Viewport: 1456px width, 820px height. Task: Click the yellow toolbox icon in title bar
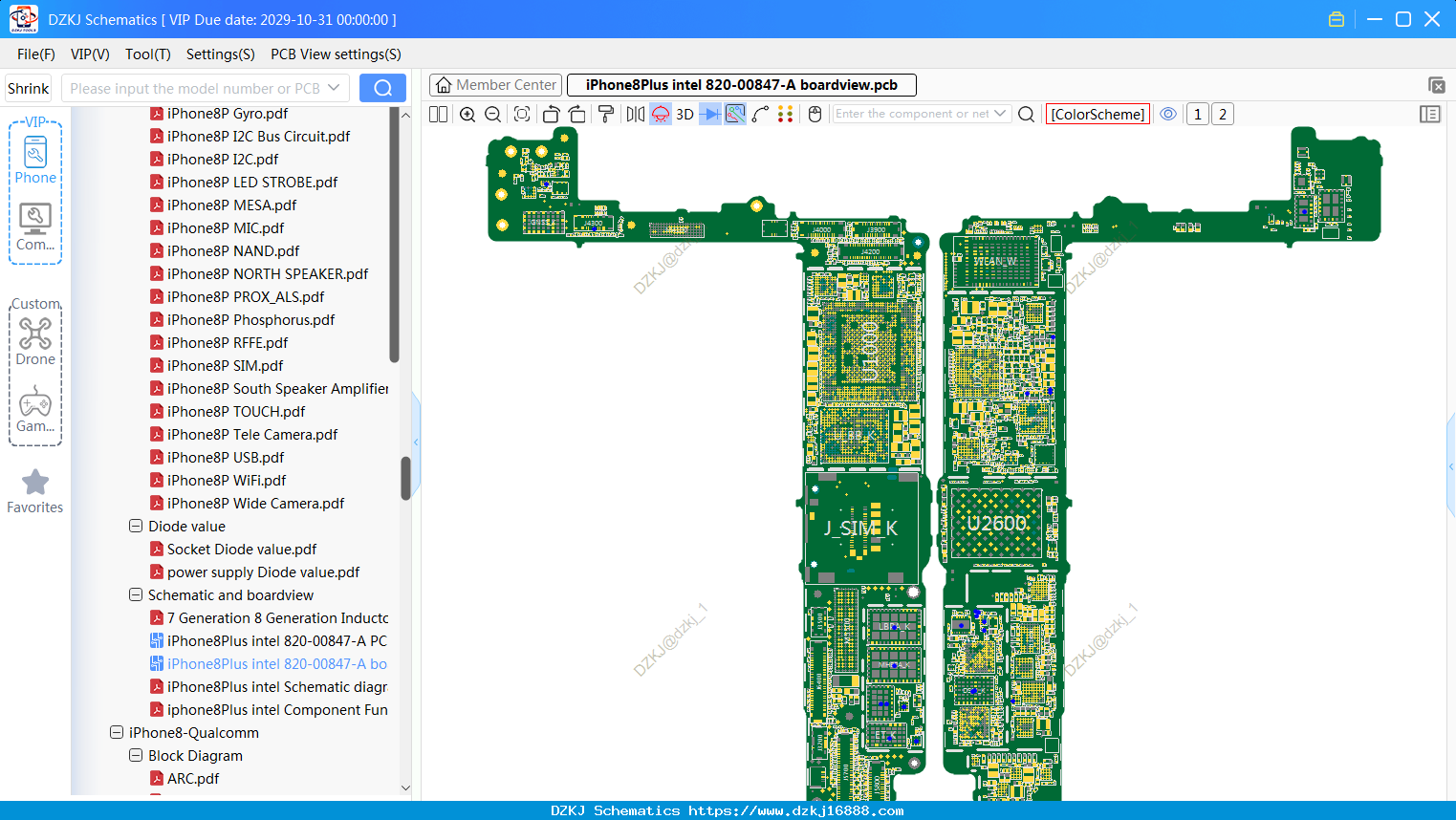pyautogui.click(x=1336, y=19)
